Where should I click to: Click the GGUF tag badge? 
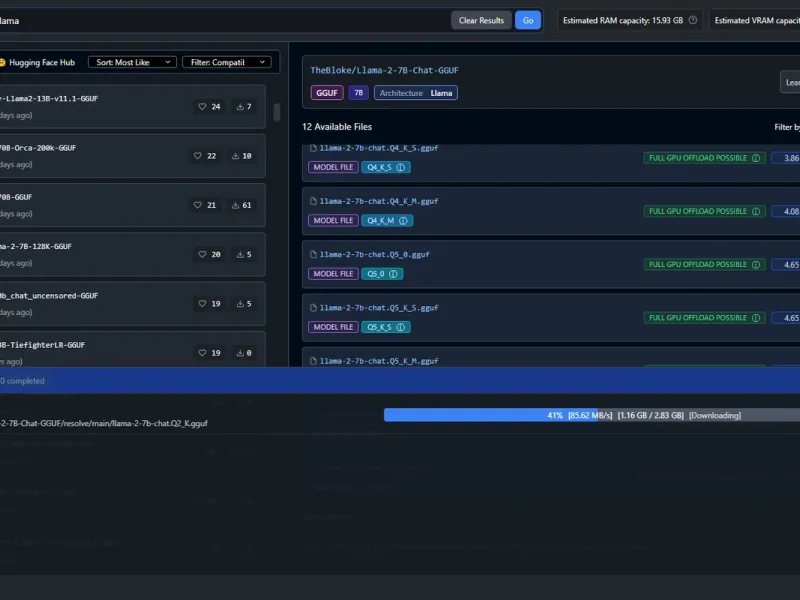pyautogui.click(x=327, y=93)
